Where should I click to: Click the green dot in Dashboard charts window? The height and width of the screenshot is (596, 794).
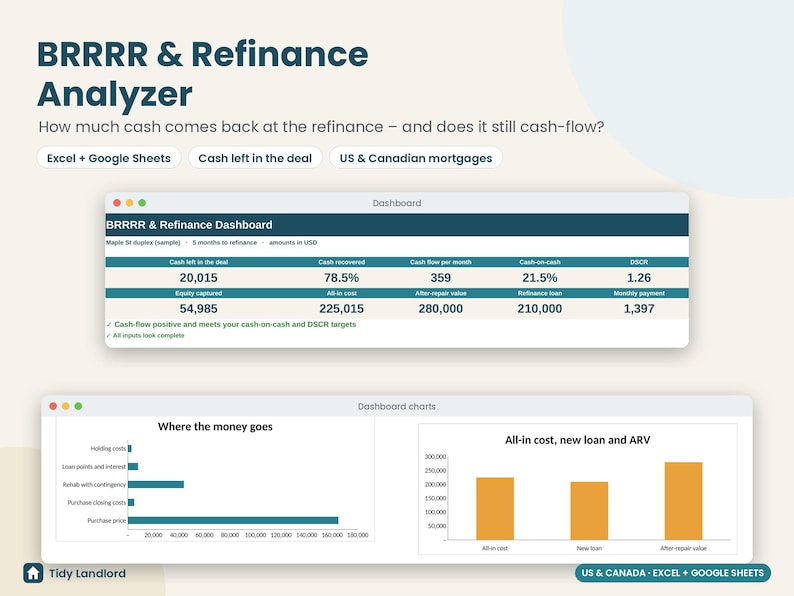tap(78, 406)
